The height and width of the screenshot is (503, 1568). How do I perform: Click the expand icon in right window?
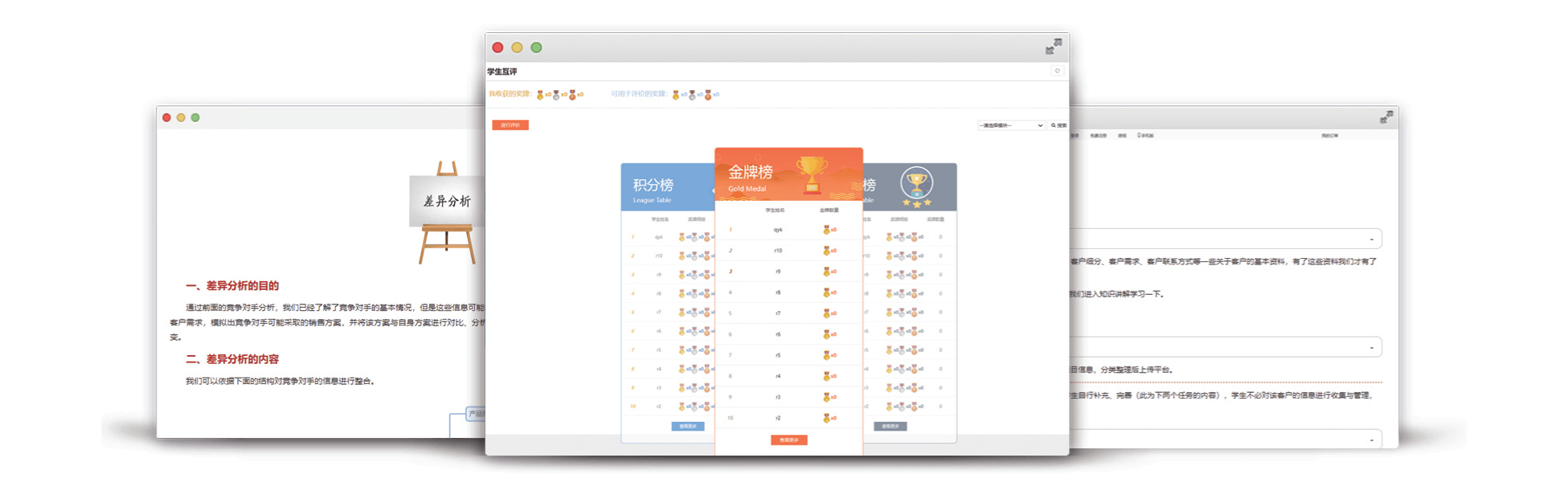point(1386,117)
